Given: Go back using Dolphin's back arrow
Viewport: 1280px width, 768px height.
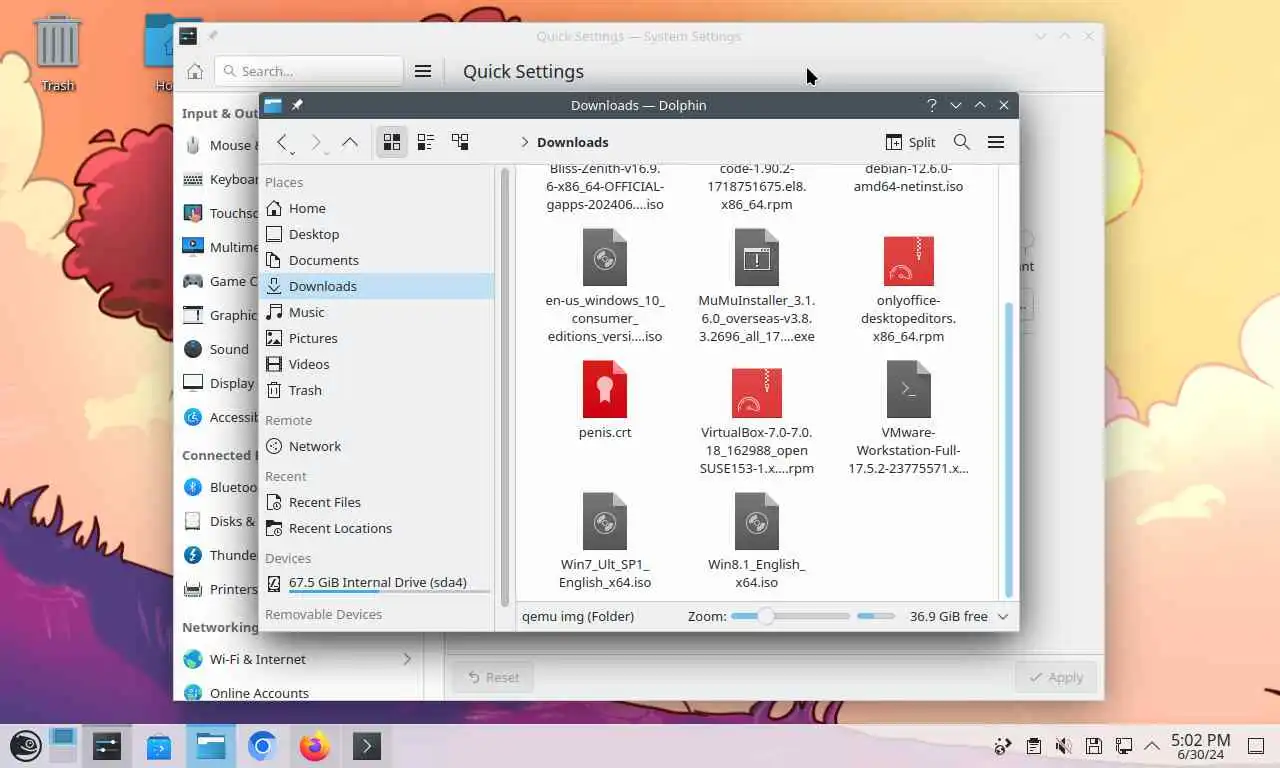Looking at the screenshot, I should (282, 142).
